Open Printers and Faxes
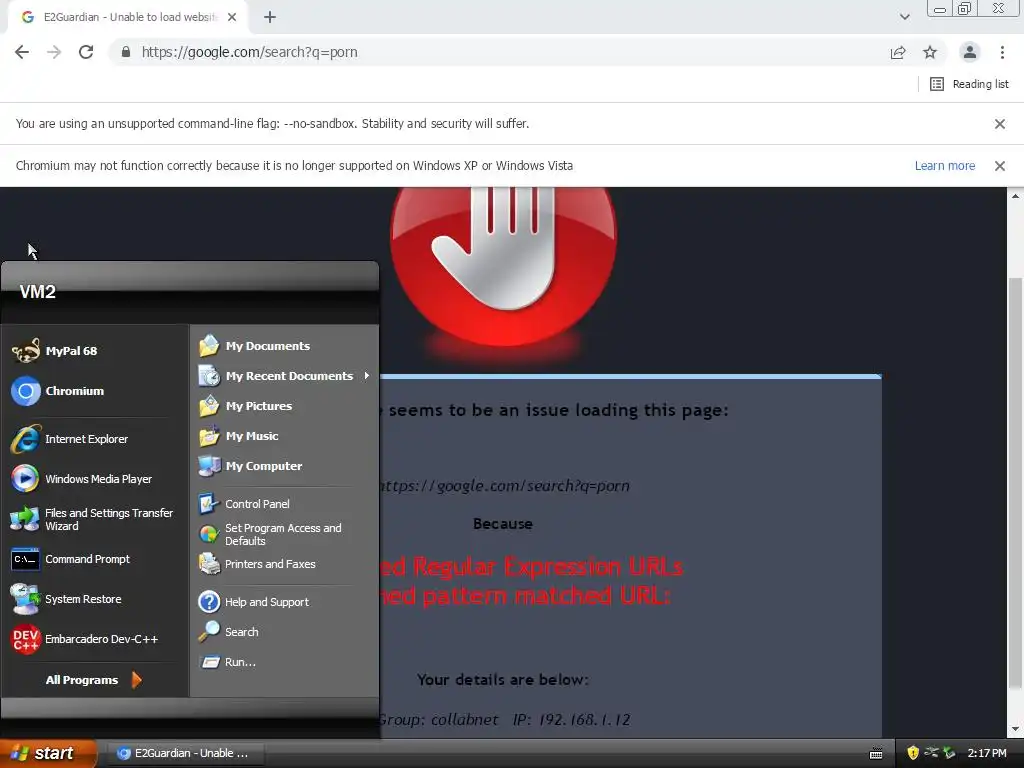This screenshot has height=768, width=1024. 257,564
